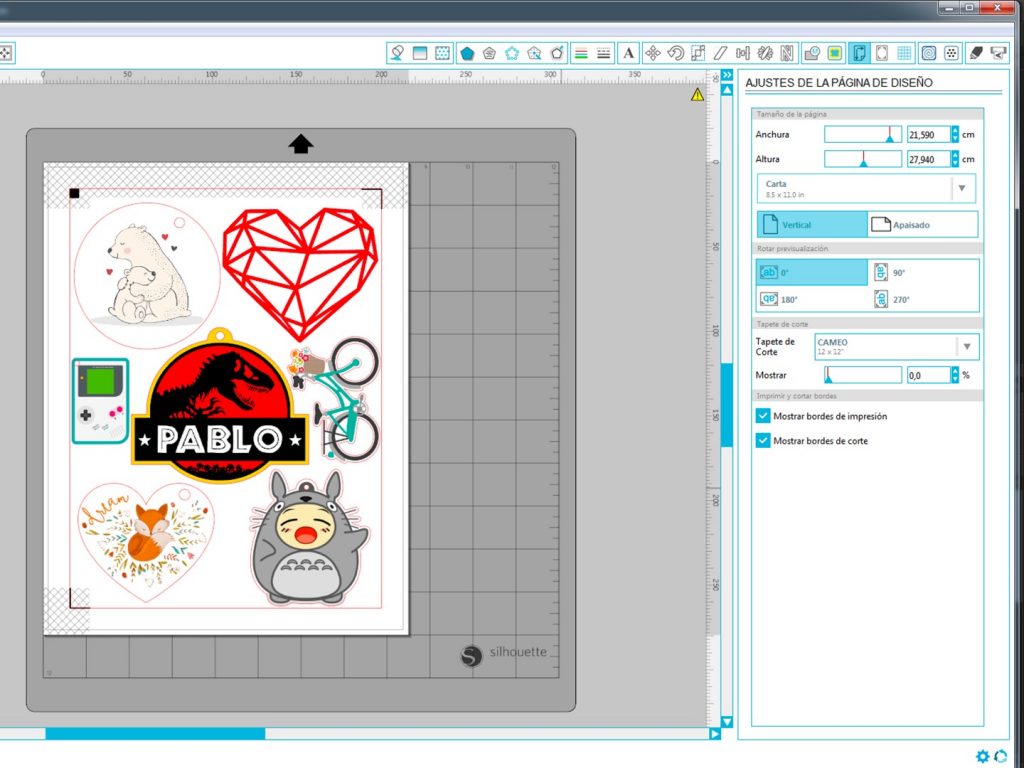Open the Carta page size dropdown
The image size is (1024, 768).
(x=867, y=188)
